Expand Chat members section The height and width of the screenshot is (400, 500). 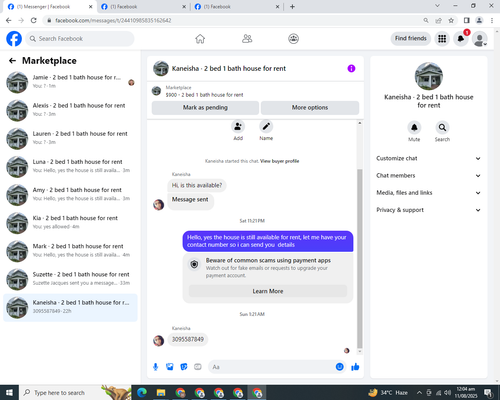[x=429, y=176]
